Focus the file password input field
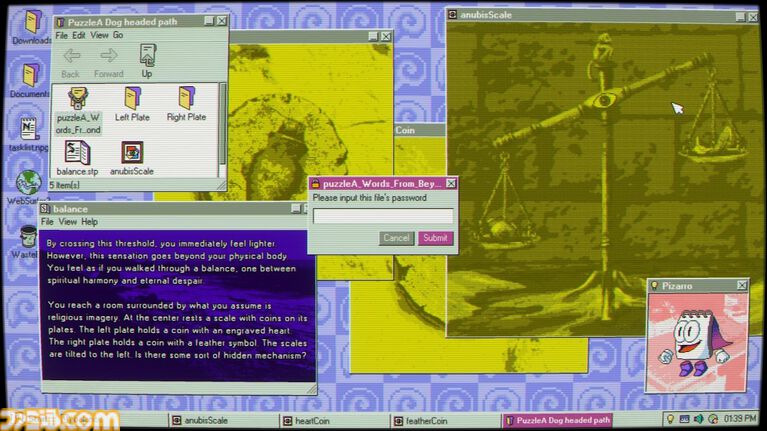The width and height of the screenshot is (767, 431). (x=383, y=216)
